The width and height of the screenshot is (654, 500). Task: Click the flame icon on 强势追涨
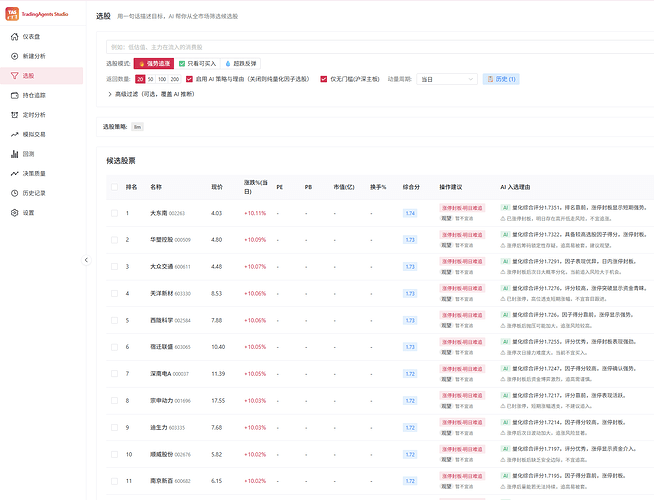tap(142, 64)
